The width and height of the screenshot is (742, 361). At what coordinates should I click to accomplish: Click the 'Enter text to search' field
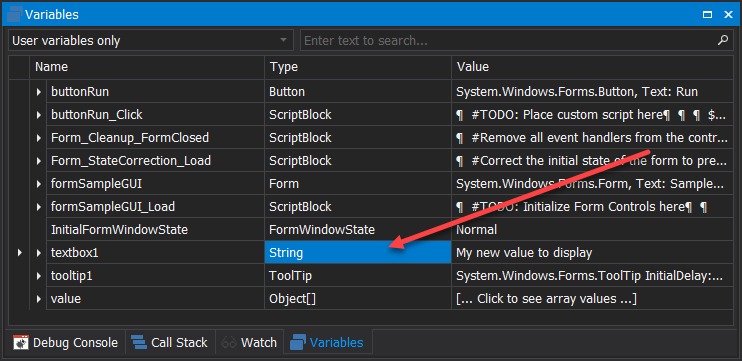pyautogui.click(x=517, y=40)
